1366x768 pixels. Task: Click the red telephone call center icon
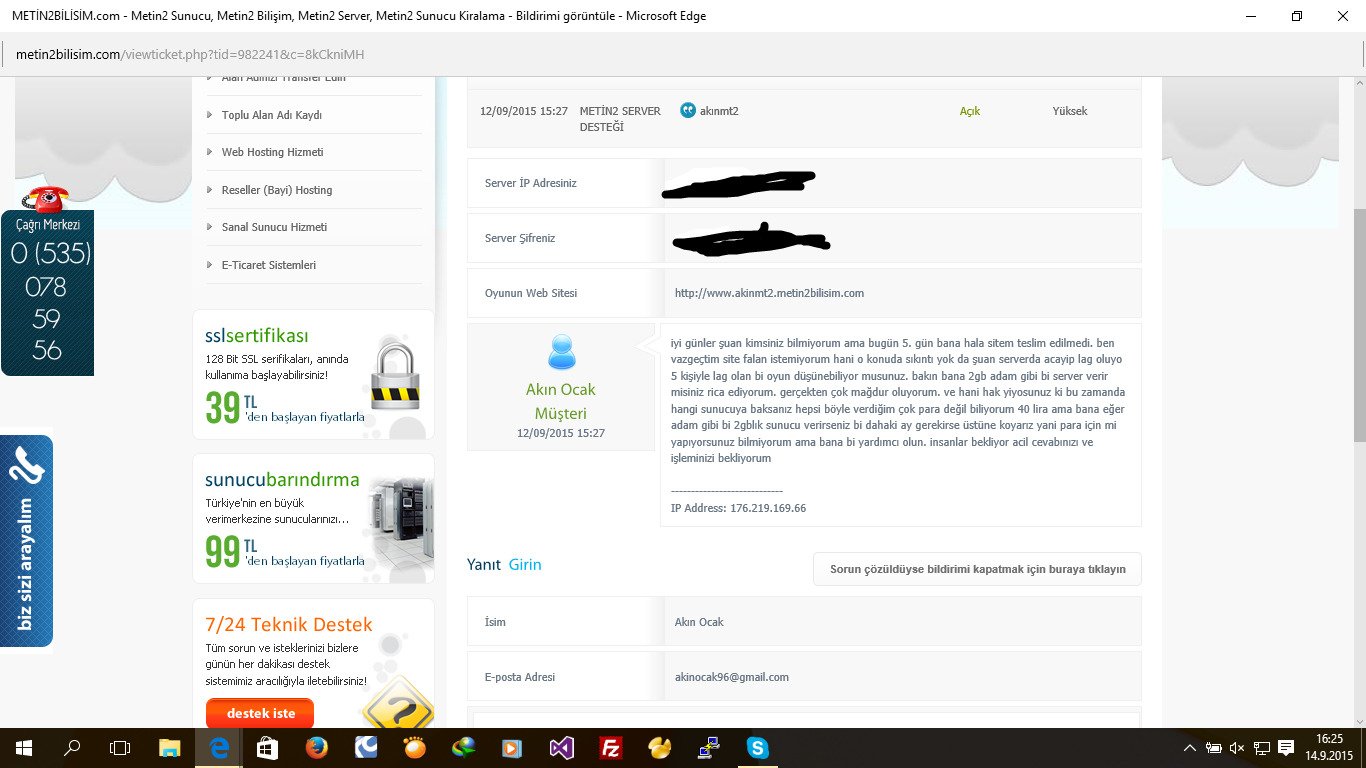point(46,199)
